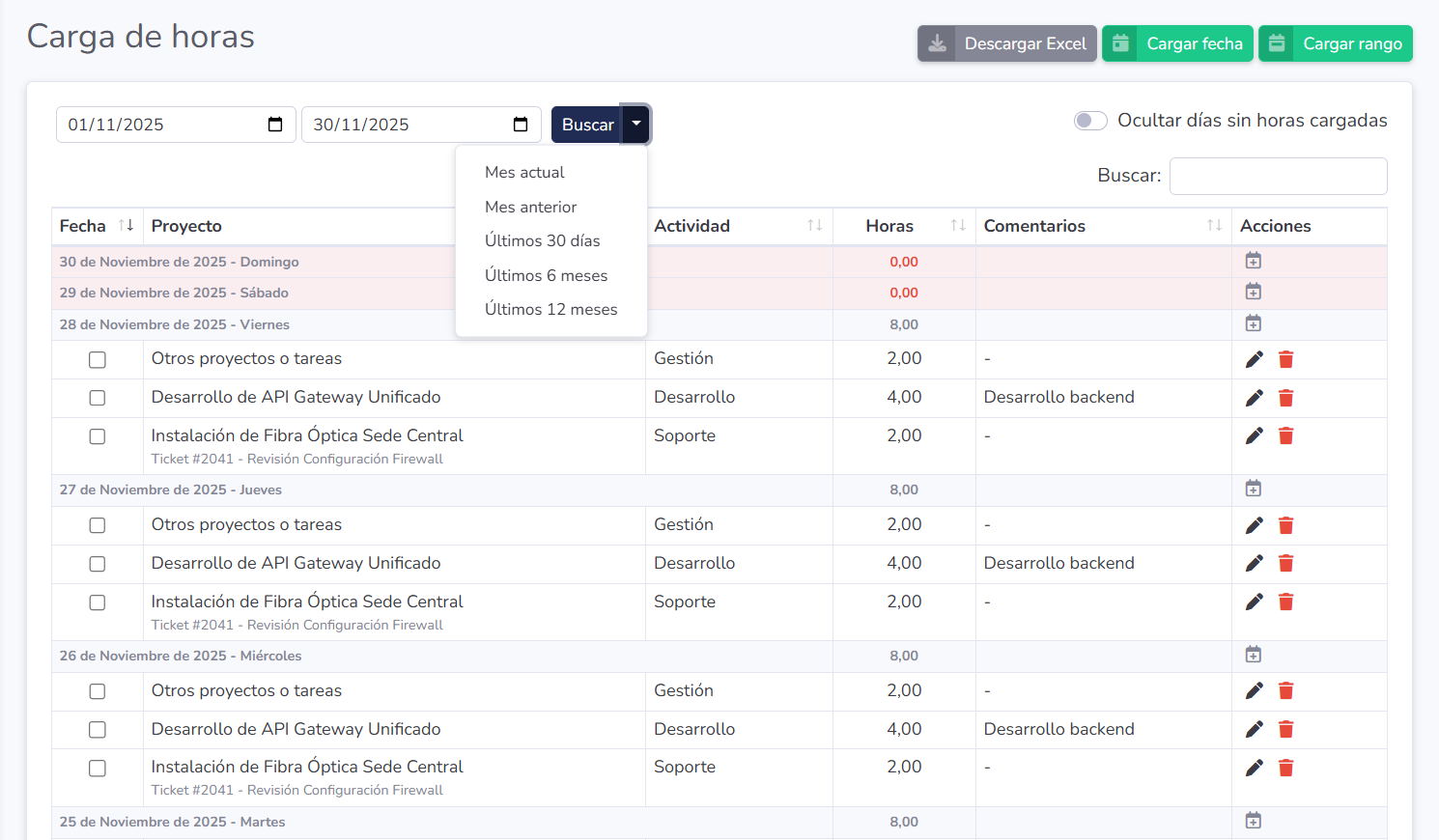Click the calendar add icon for 30 de Noviembre row
1439x840 pixels.
pos(1253,259)
